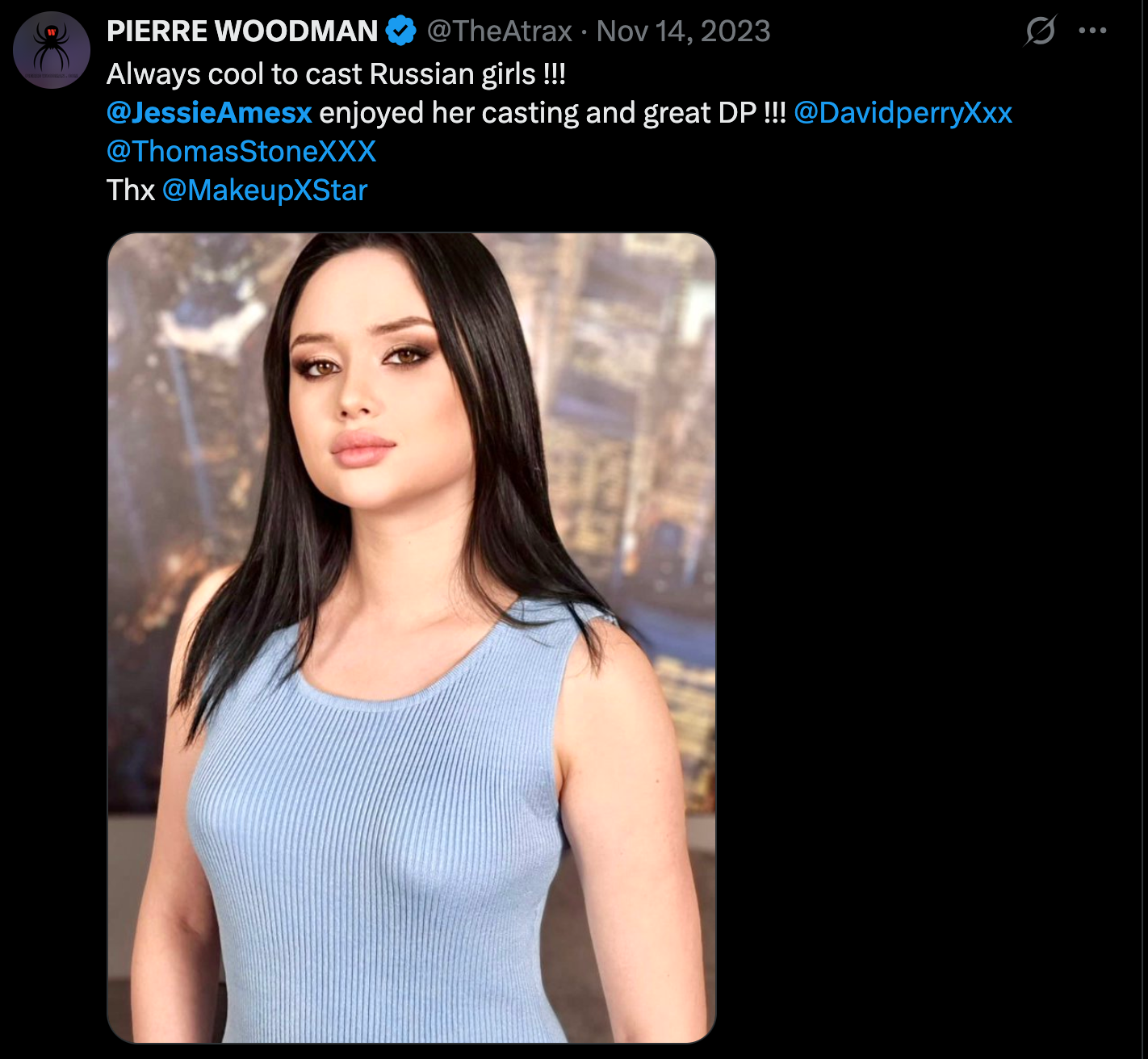
Task: Open the Nov 14, 2023 timestamp
Action: (683, 31)
